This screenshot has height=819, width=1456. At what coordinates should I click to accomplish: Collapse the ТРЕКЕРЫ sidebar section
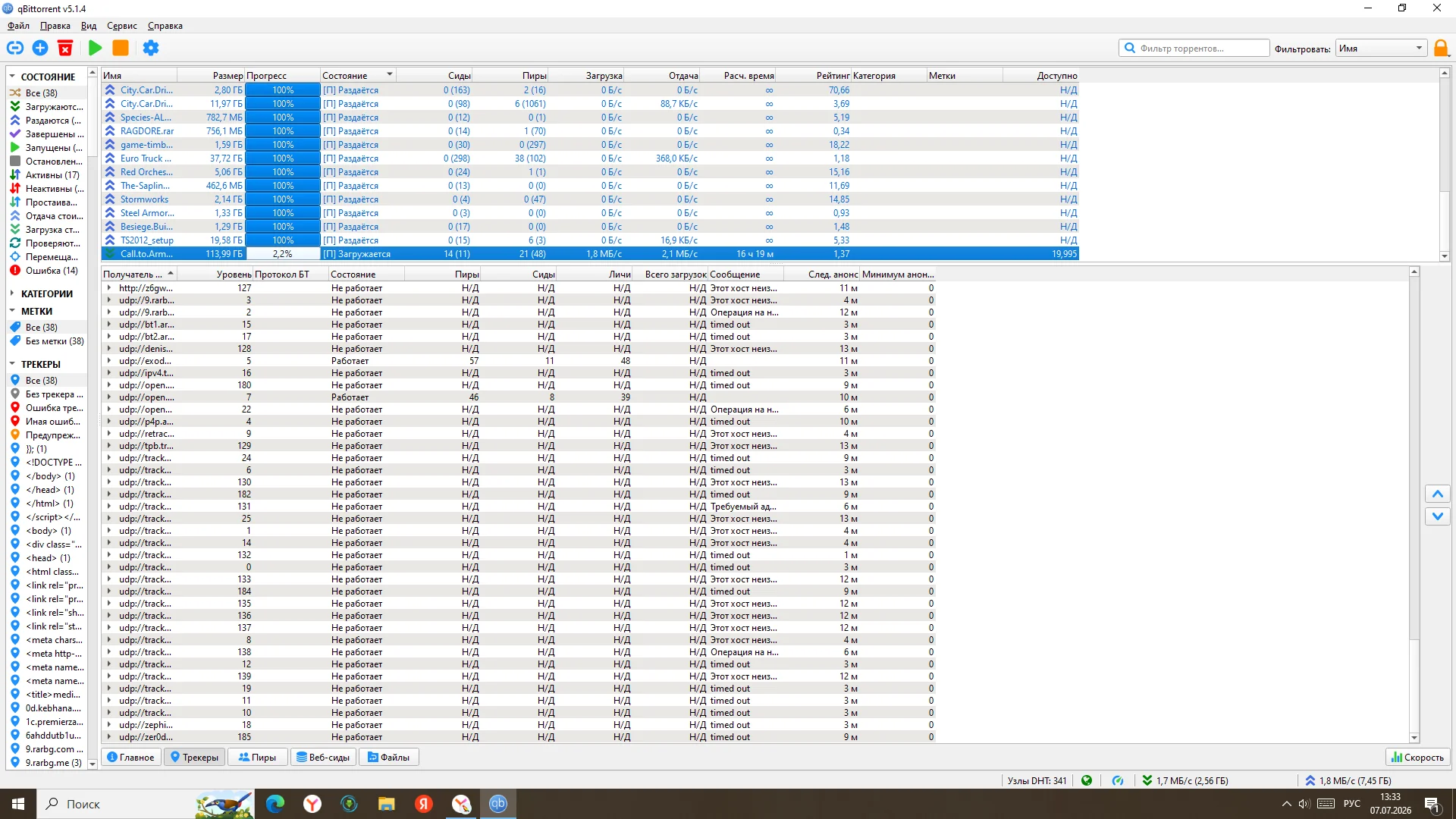click(x=12, y=364)
